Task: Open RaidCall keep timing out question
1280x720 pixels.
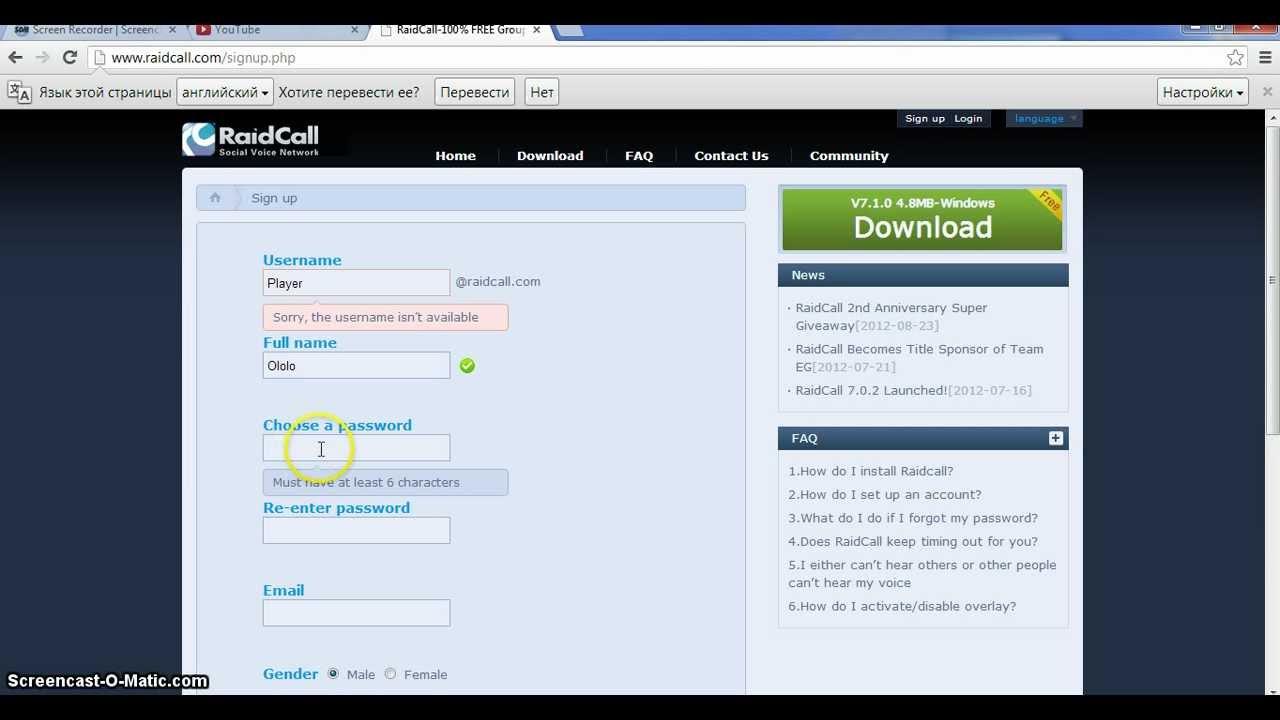Action: coord(912,541)
